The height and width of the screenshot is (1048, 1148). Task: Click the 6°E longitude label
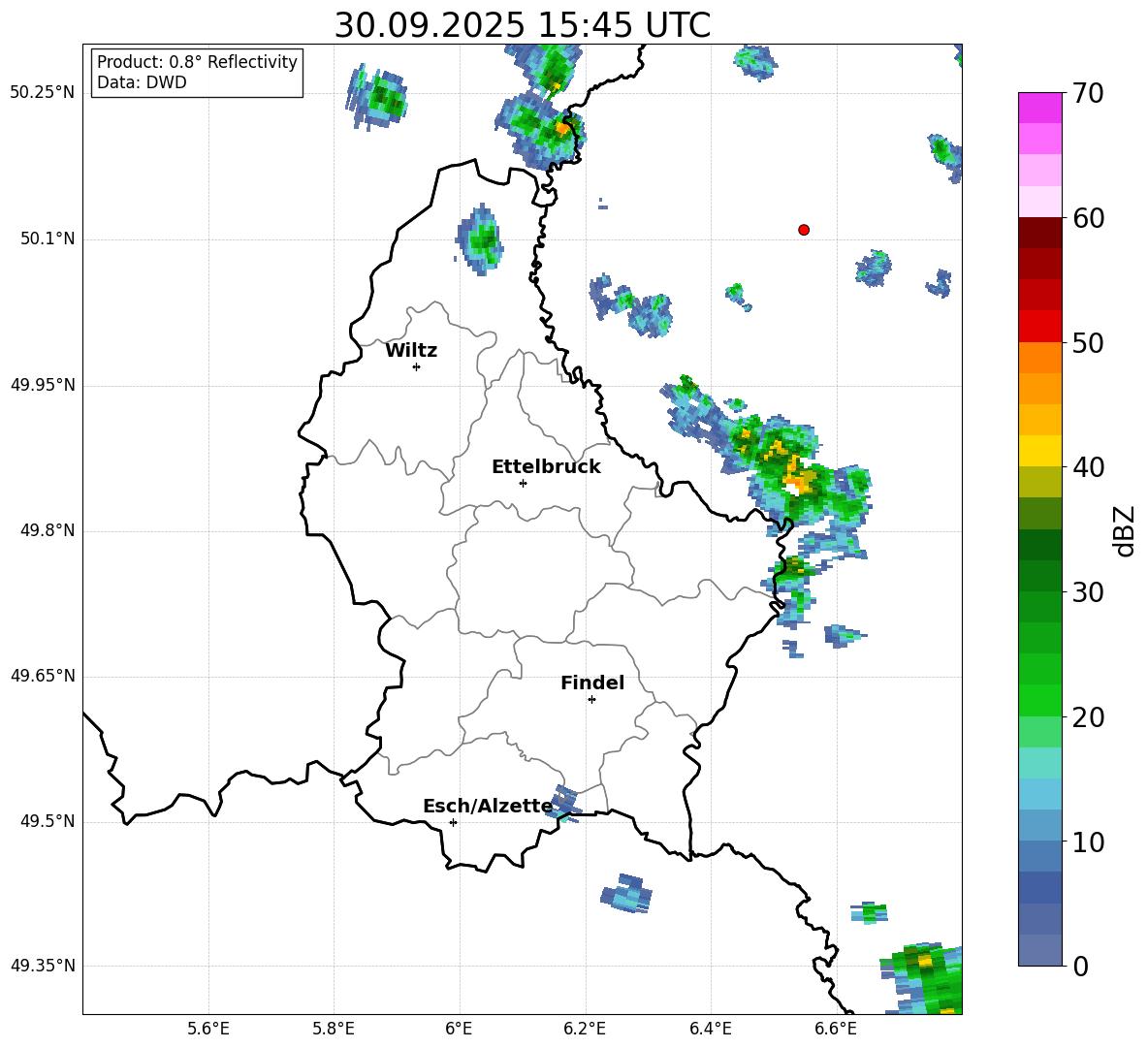coord(459,1029)
